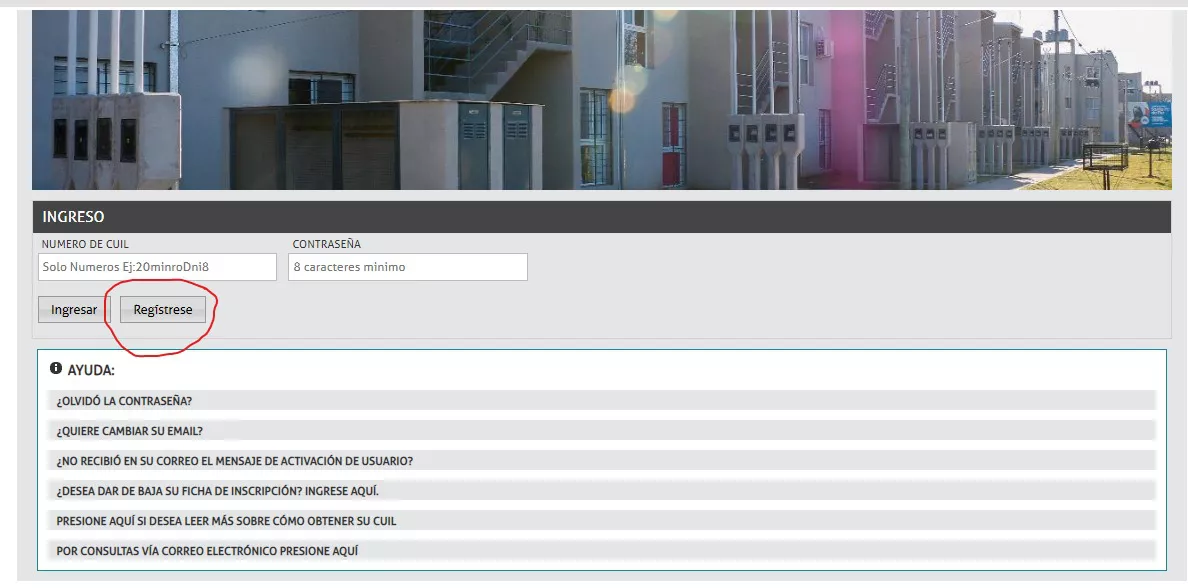
Task: Open the activation message not received help
Action: point(235,461)
